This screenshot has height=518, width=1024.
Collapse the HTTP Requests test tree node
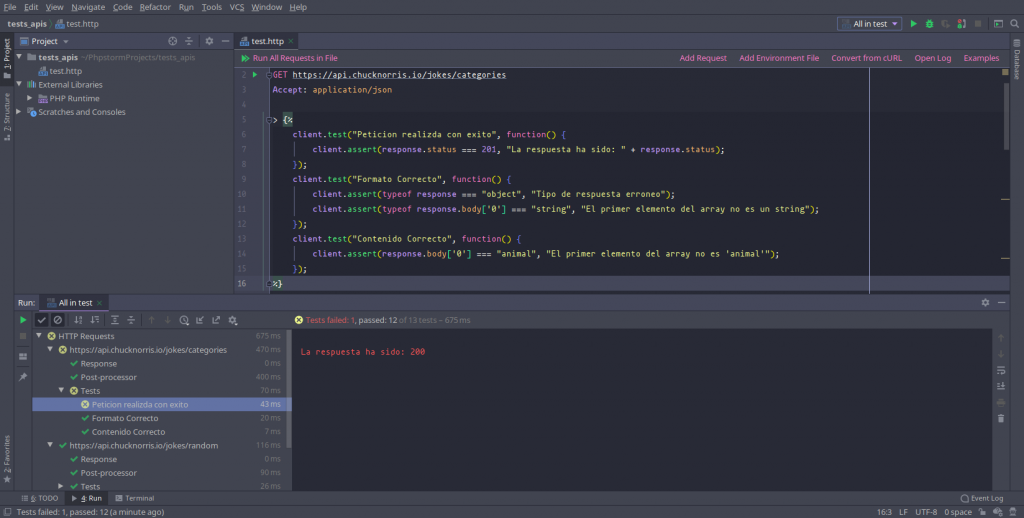click(x=38, y=336)
